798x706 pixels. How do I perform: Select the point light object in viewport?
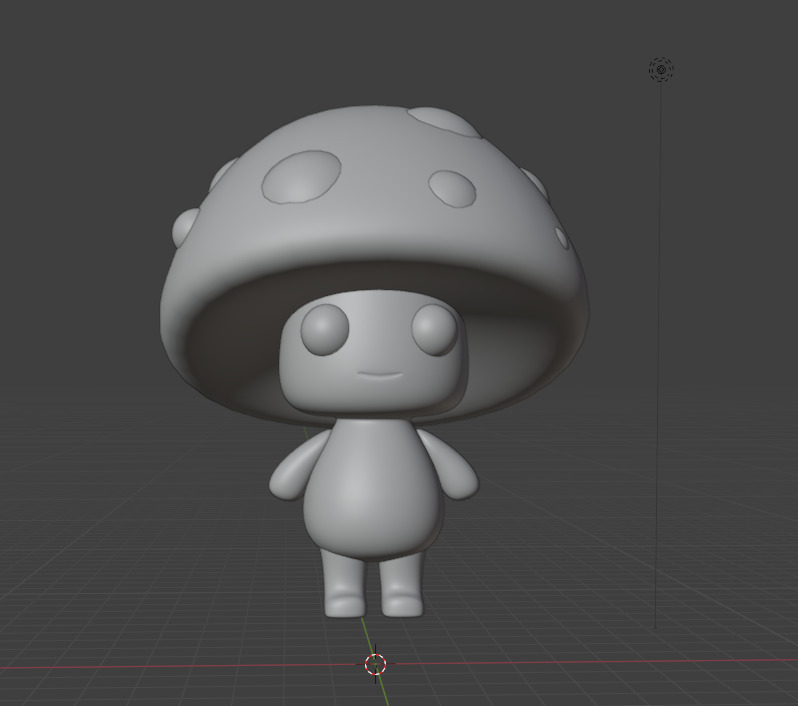[661, 69]
